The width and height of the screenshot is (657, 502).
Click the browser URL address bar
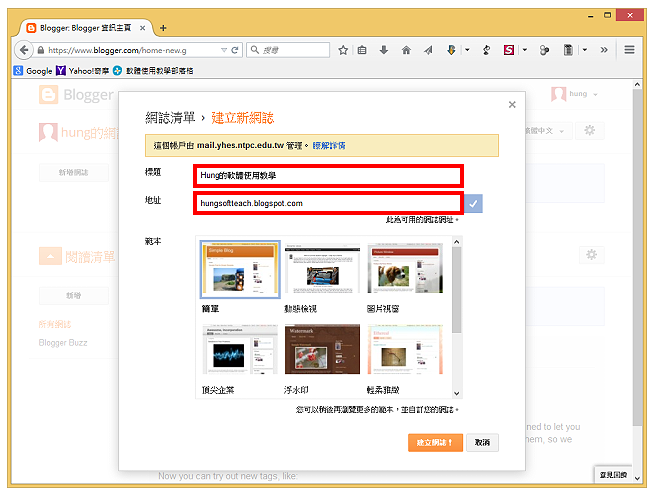coord(134,50)
